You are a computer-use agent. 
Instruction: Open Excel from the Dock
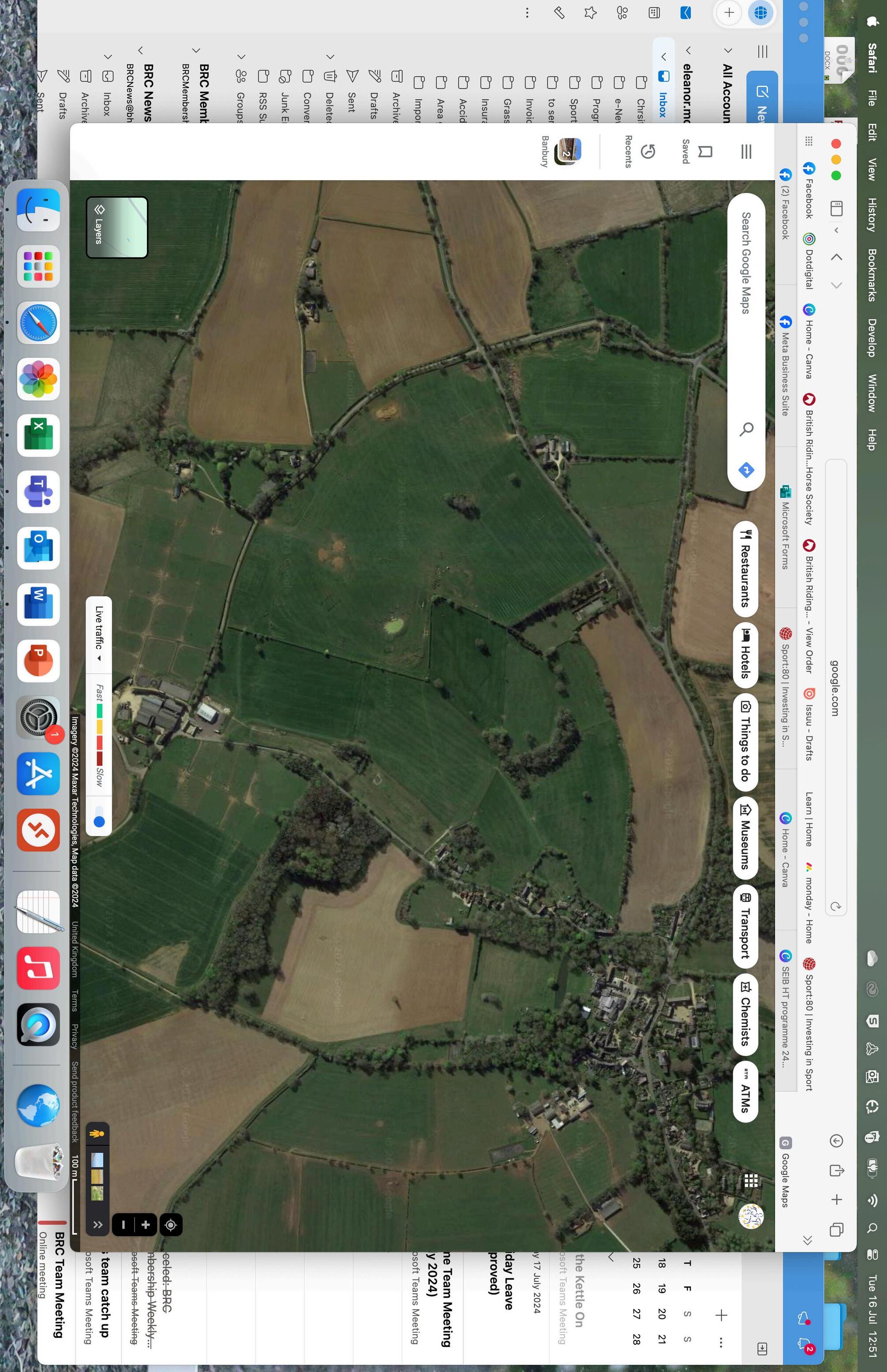click(x=38, y=435)
